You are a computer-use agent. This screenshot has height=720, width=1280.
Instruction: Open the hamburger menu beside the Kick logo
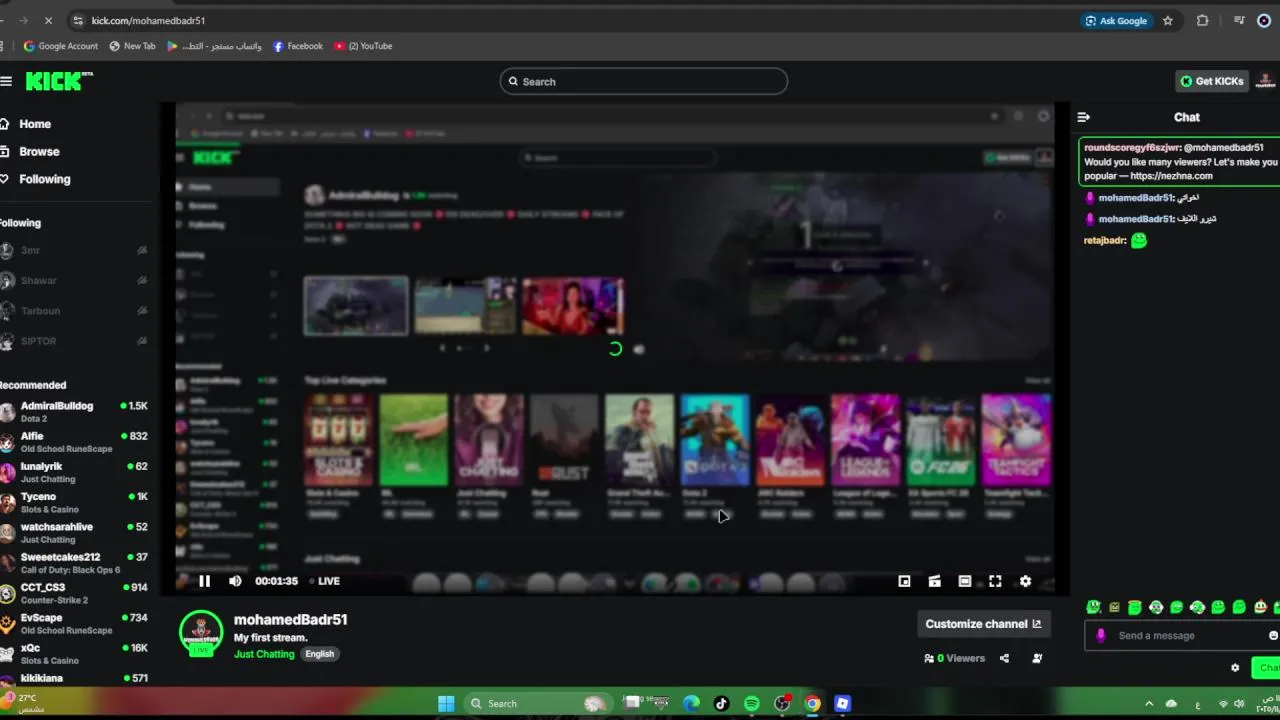tap(6, 81)
